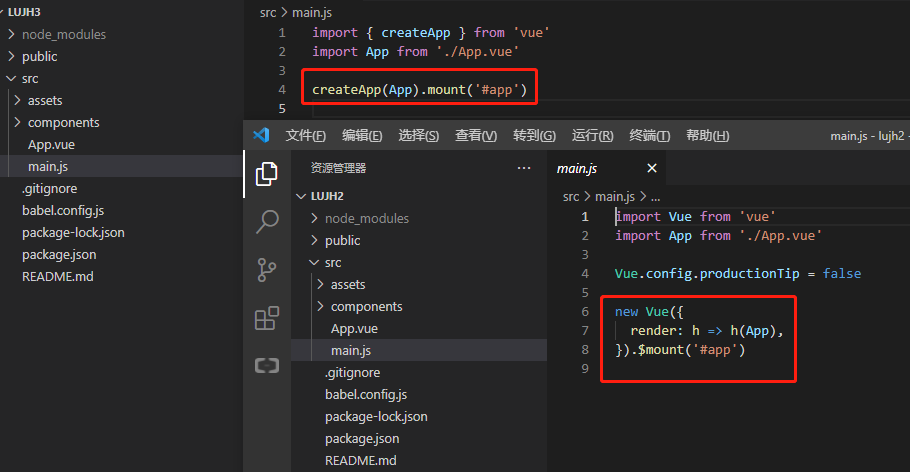The width and height of the screenshot is (910, 472).
Task: Open the 查看(V) menu
Action: [x=476, y=136]
